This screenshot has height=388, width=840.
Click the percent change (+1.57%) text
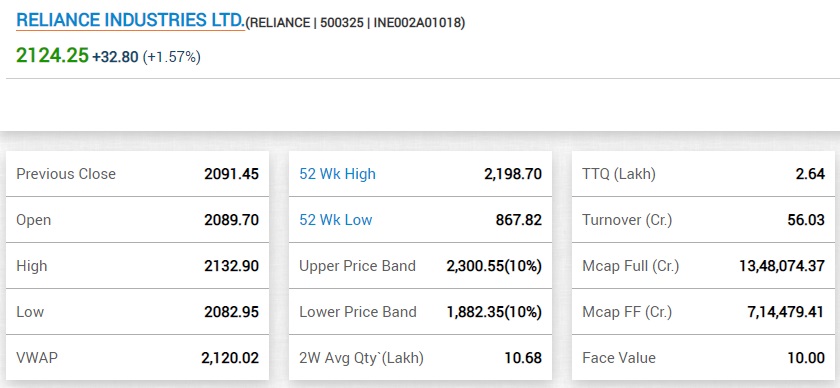pos(171,57)
